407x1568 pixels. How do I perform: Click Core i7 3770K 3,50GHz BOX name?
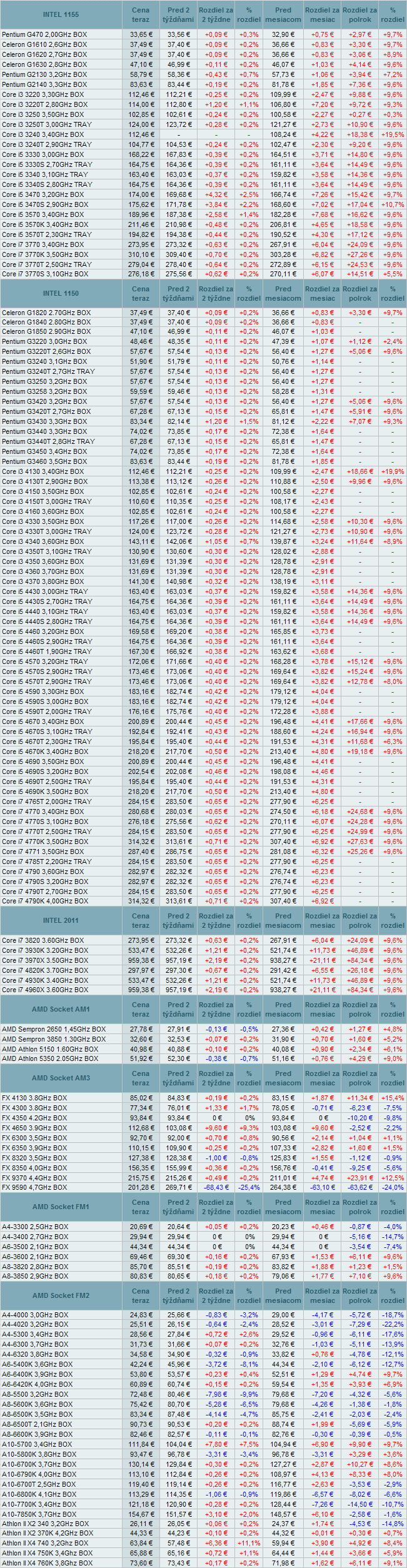[x=45, y=254]
